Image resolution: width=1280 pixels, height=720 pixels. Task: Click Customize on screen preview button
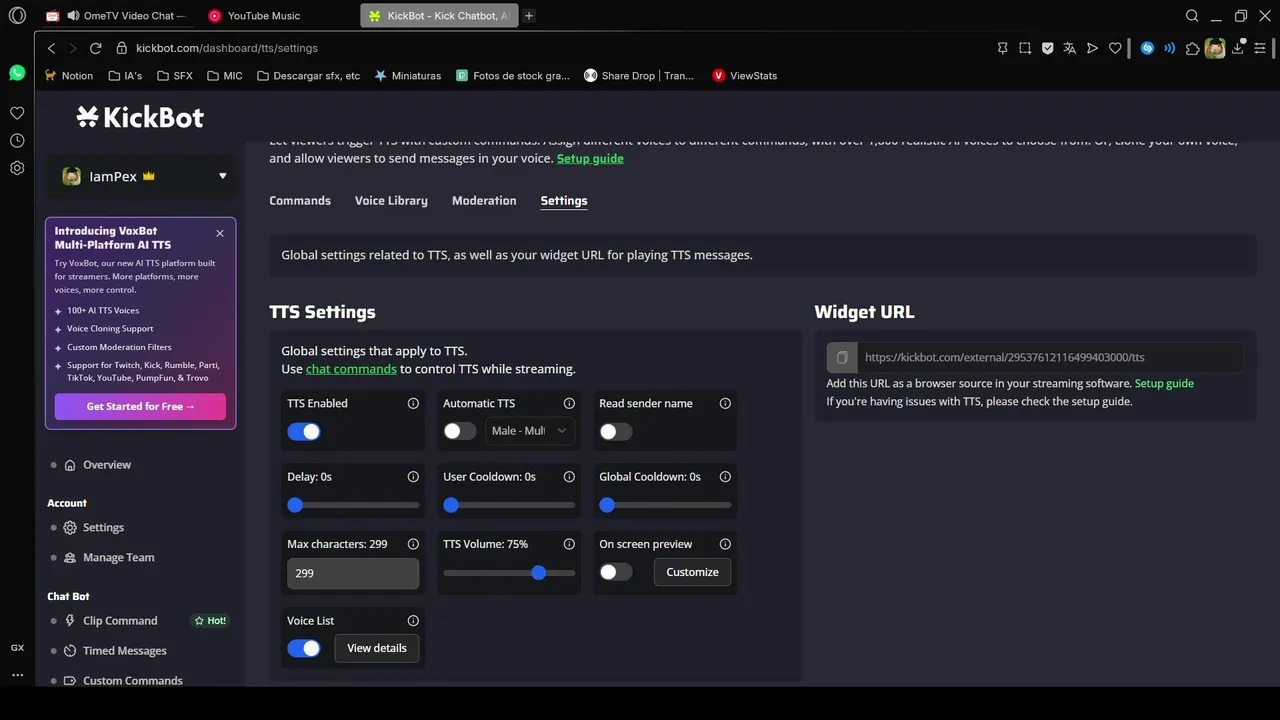(x=692, y=572)
